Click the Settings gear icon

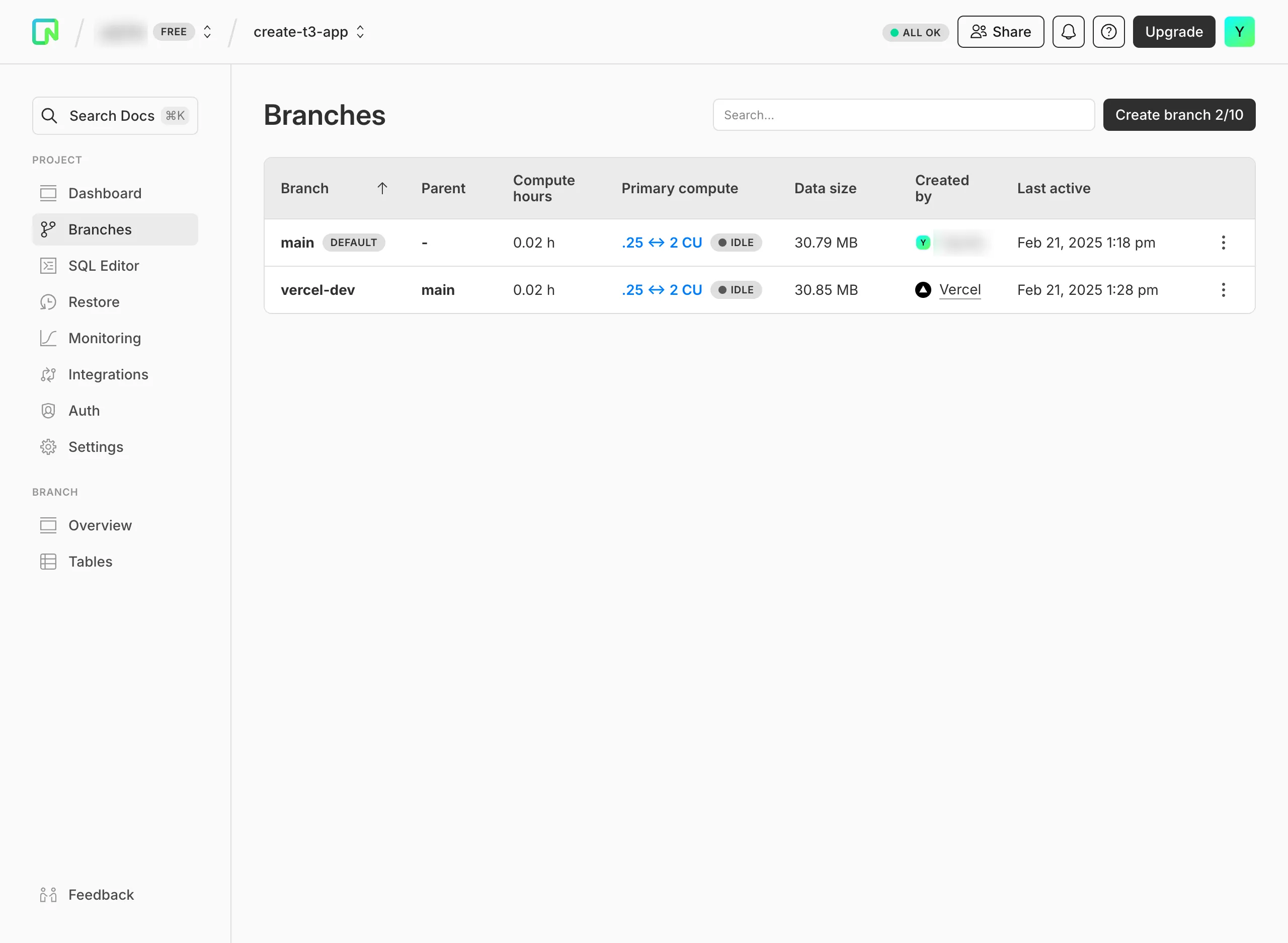[x=48, y=447]
